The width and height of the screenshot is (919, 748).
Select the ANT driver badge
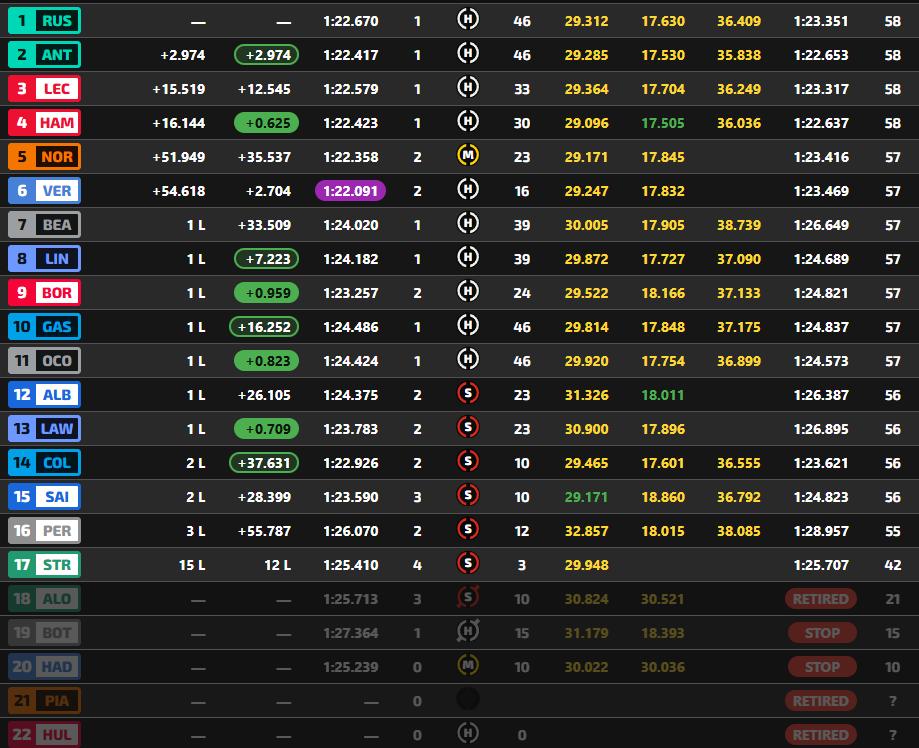[x=45, y=55]
